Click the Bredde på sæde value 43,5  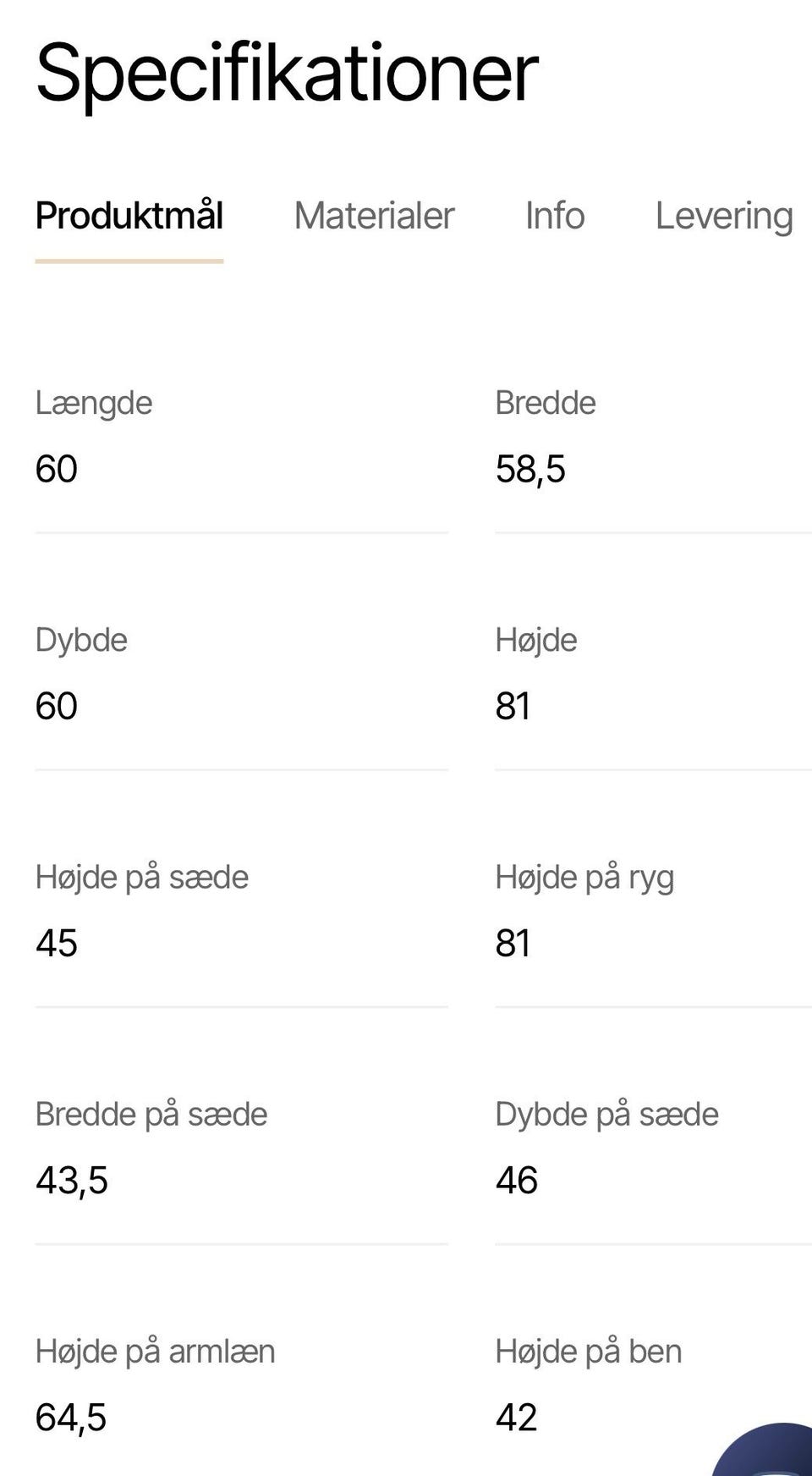(x=72, y=1180)
